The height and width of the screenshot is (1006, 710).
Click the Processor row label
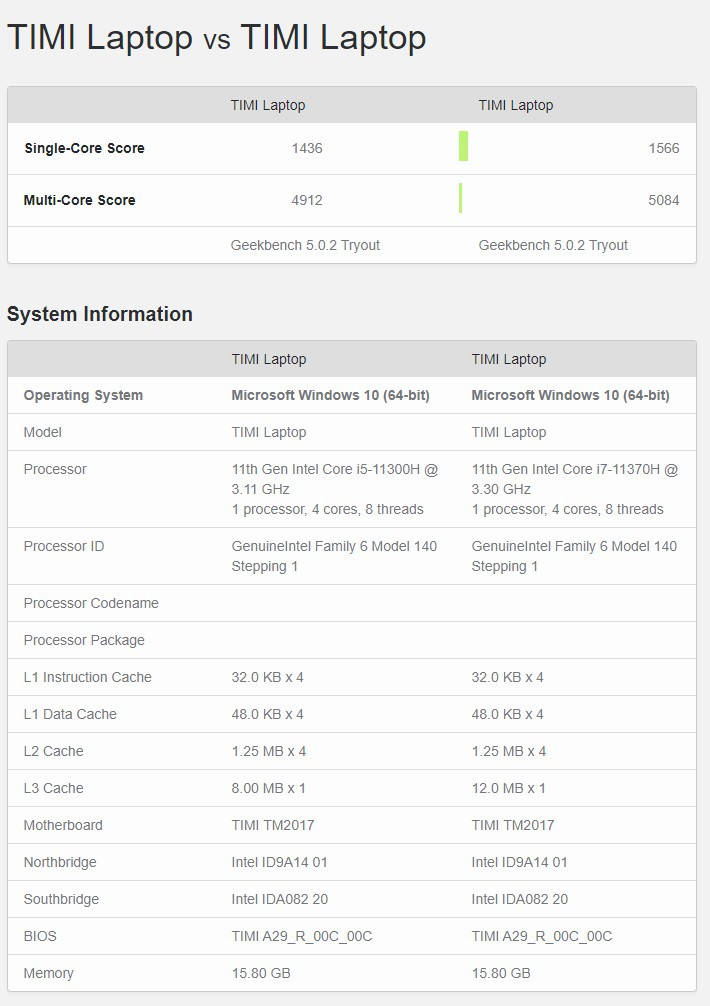click(x=55, y=469)
